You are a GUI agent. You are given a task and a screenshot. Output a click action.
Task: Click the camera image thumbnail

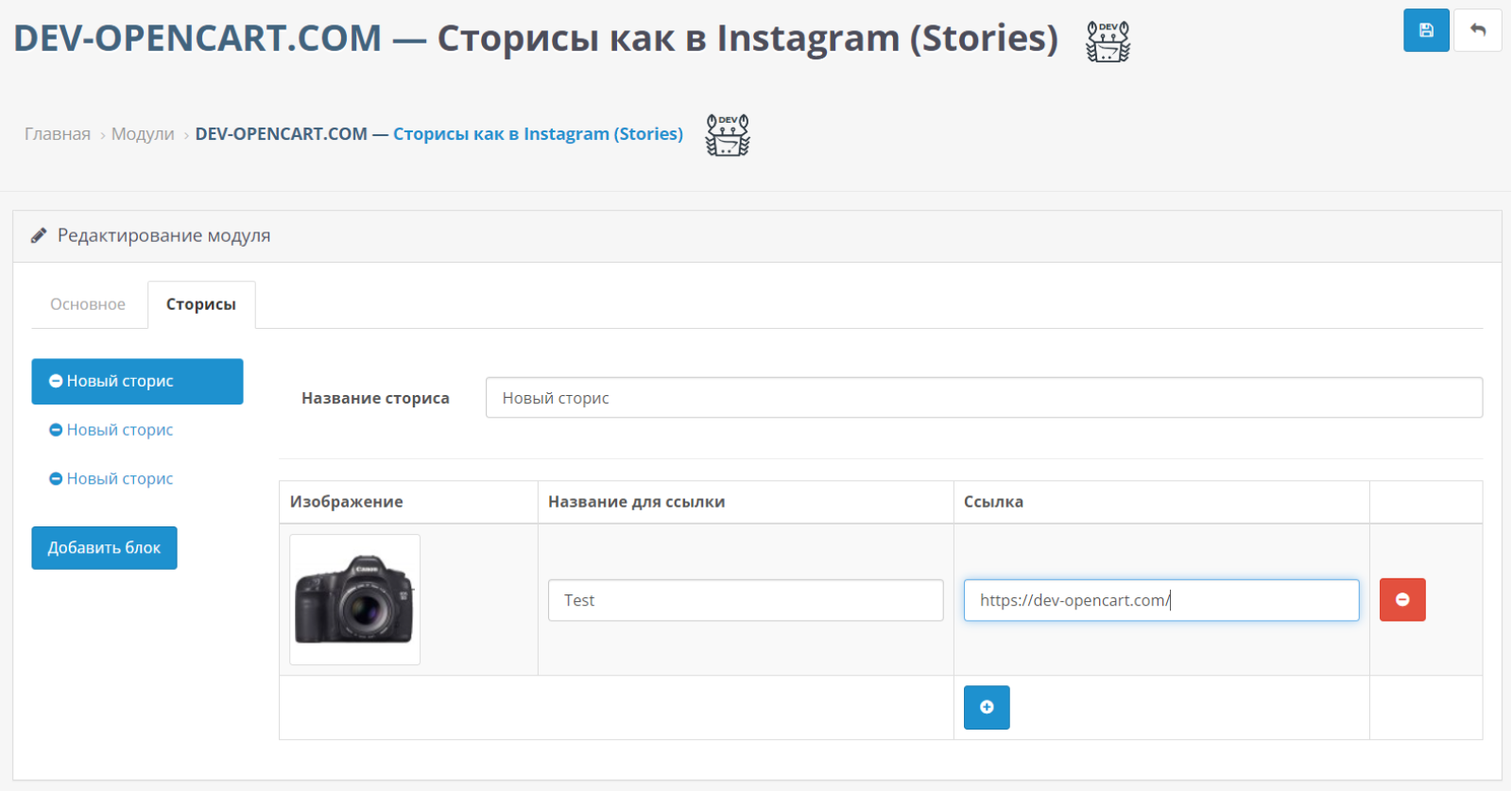click(355, 600)
